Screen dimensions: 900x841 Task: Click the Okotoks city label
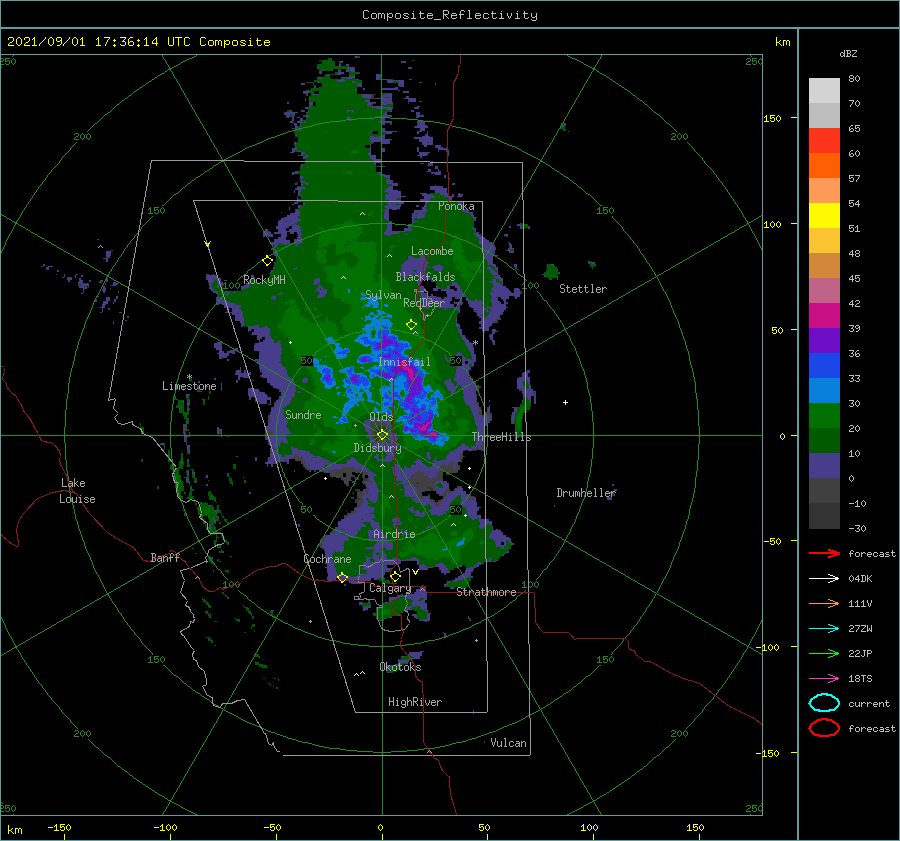coord(400,667)
